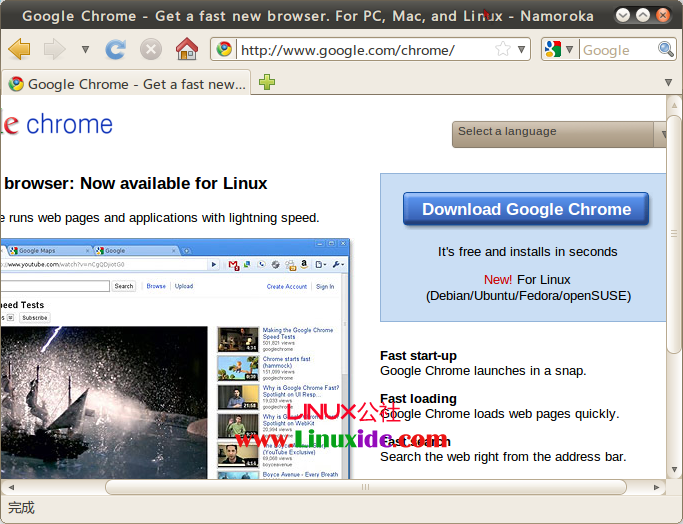Click the Subscribe button in embedded page

point(35,318)
